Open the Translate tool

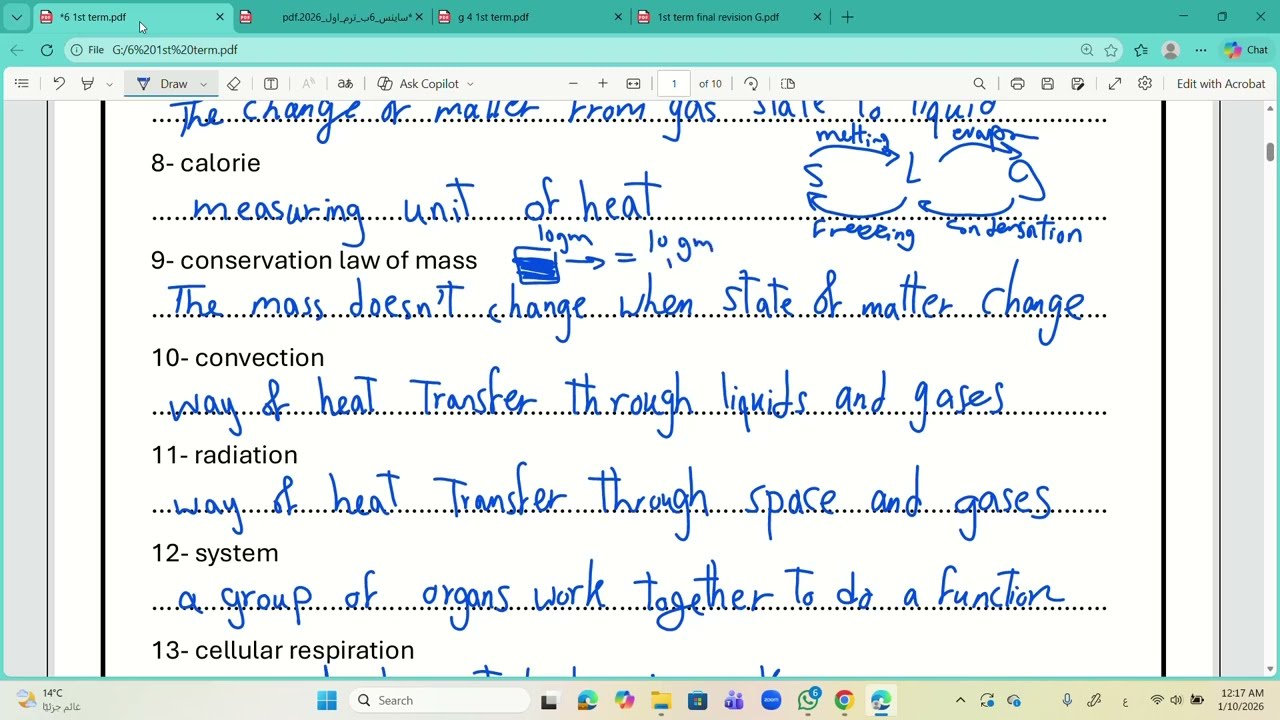pyautogui.click(x=345, y=84)
